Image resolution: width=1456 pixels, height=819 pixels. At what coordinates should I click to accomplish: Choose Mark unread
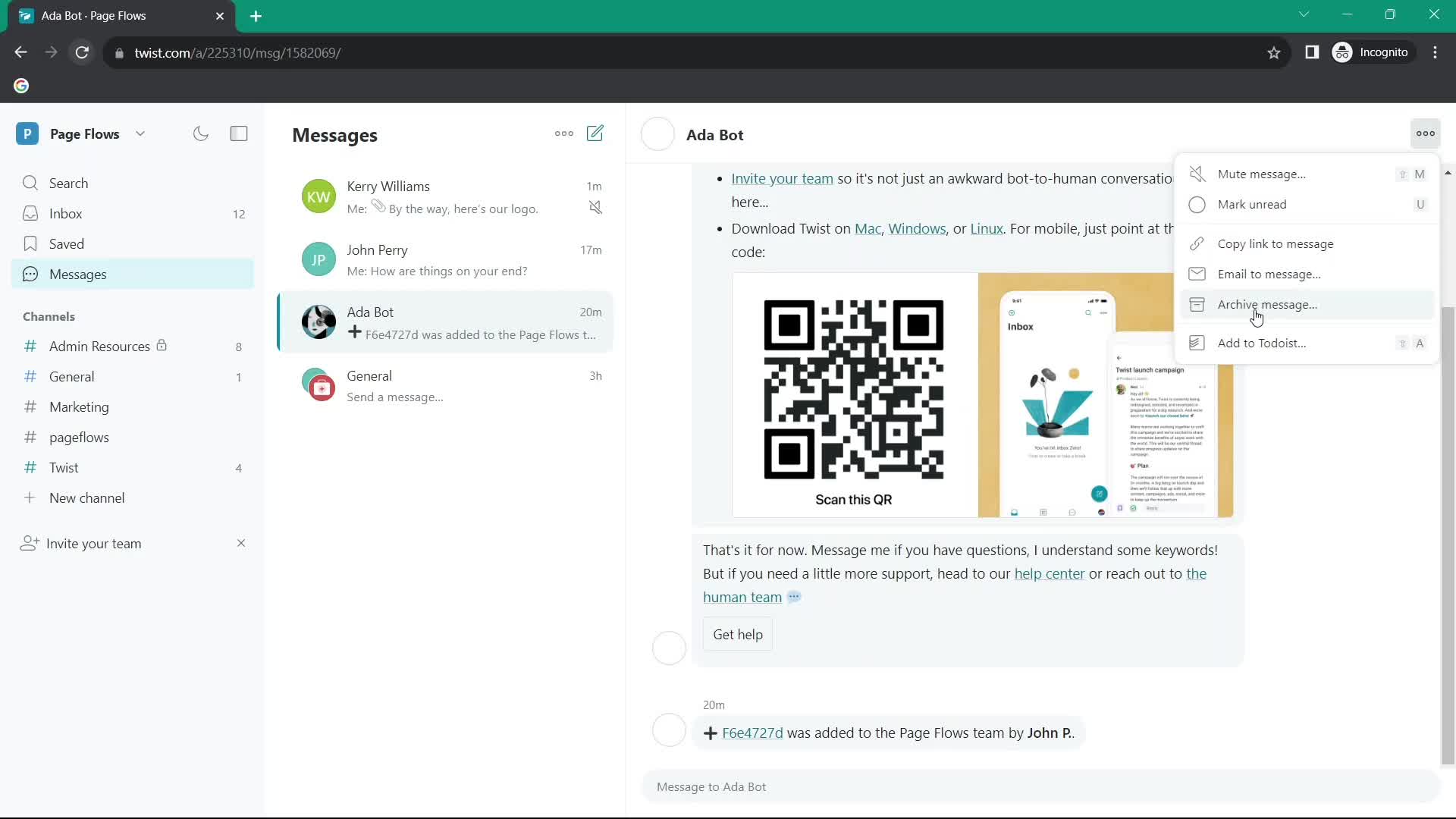click(x=1307, y=204)
